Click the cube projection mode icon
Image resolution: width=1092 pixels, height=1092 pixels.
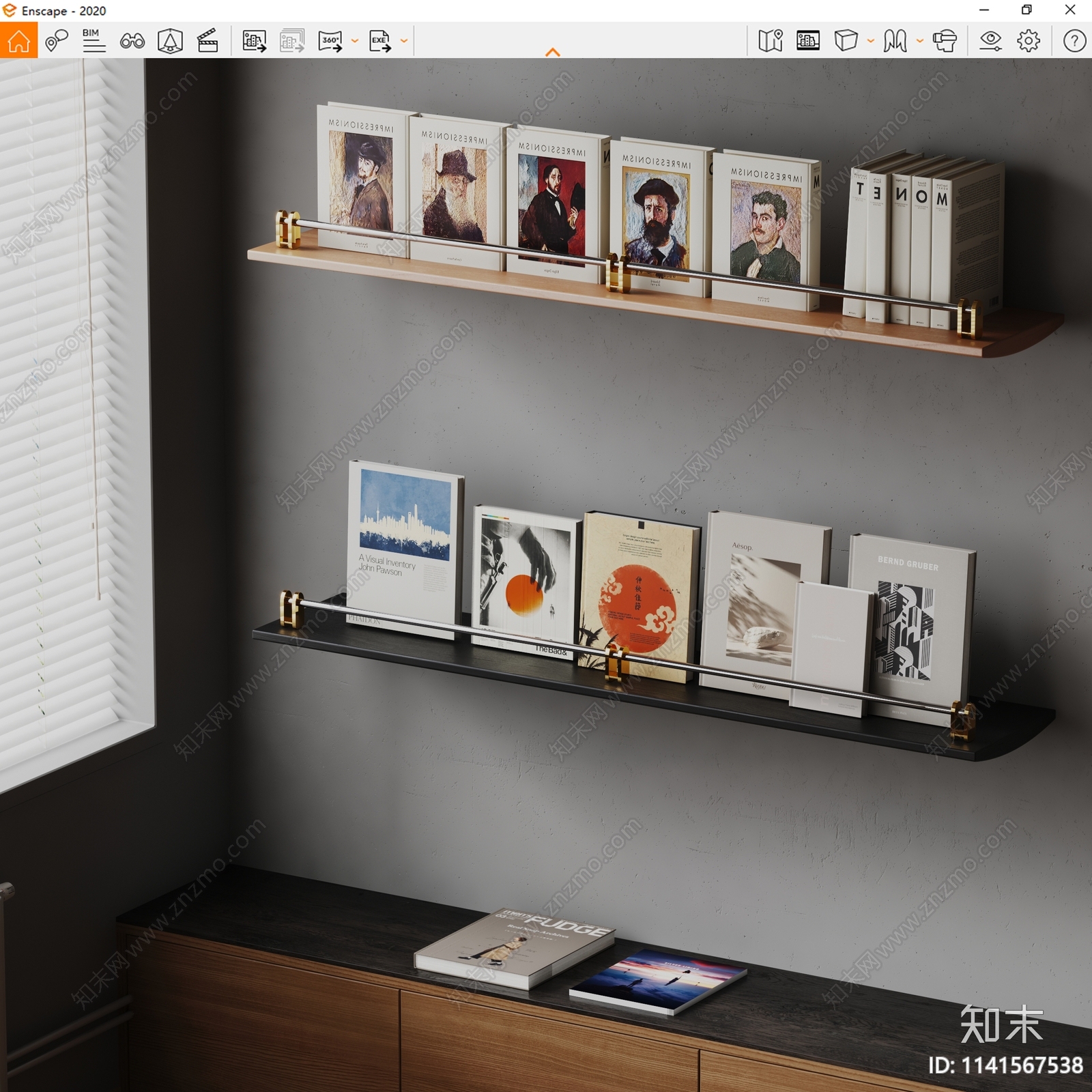click(846, 41)
